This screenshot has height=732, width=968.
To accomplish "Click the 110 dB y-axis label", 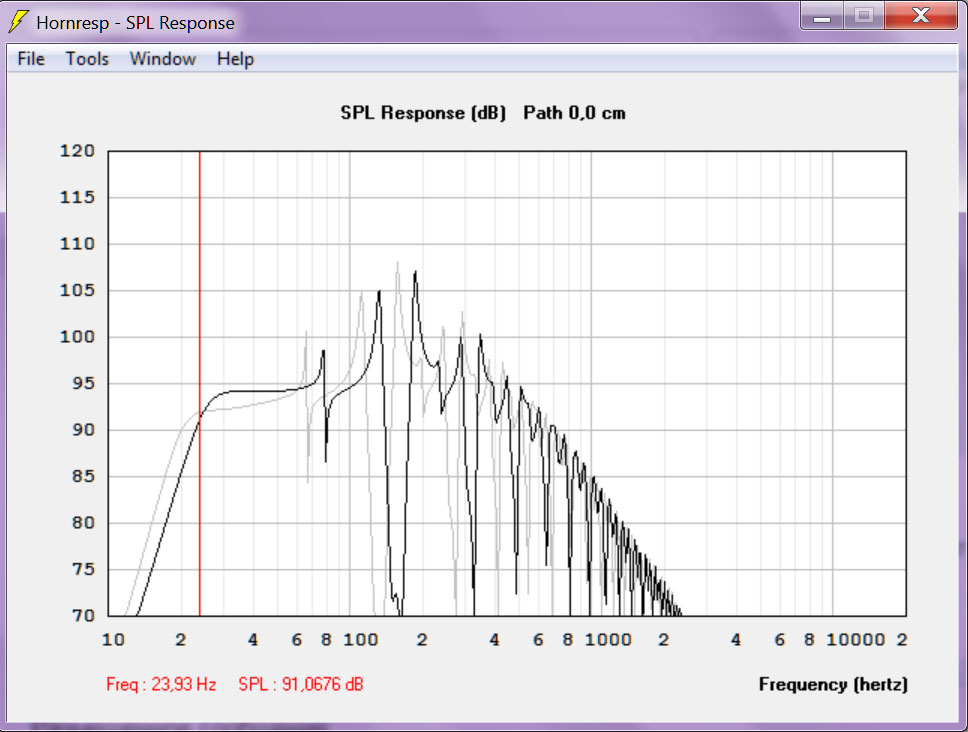I will pos(77,244).
